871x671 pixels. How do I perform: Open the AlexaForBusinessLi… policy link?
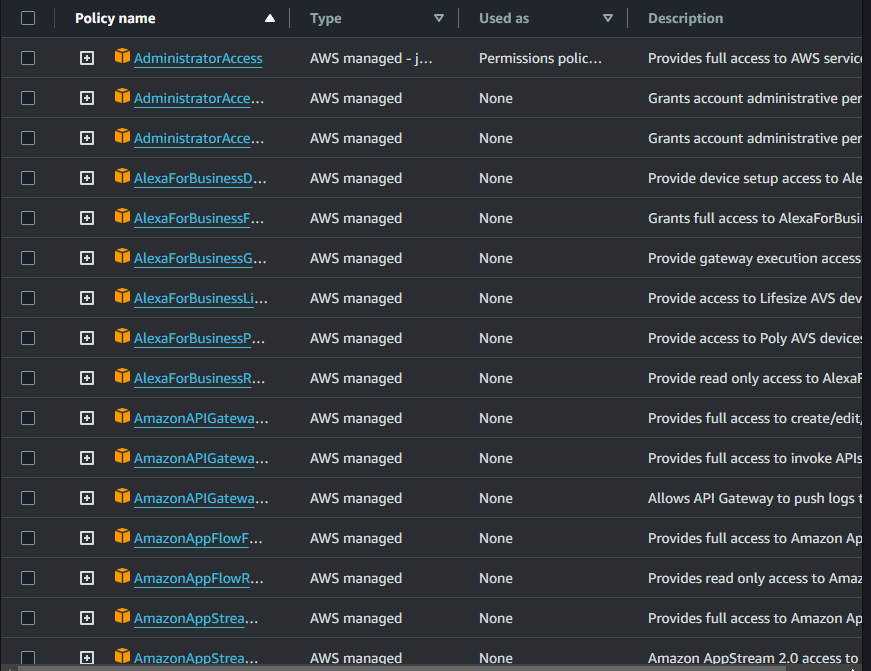coord(201,298)
